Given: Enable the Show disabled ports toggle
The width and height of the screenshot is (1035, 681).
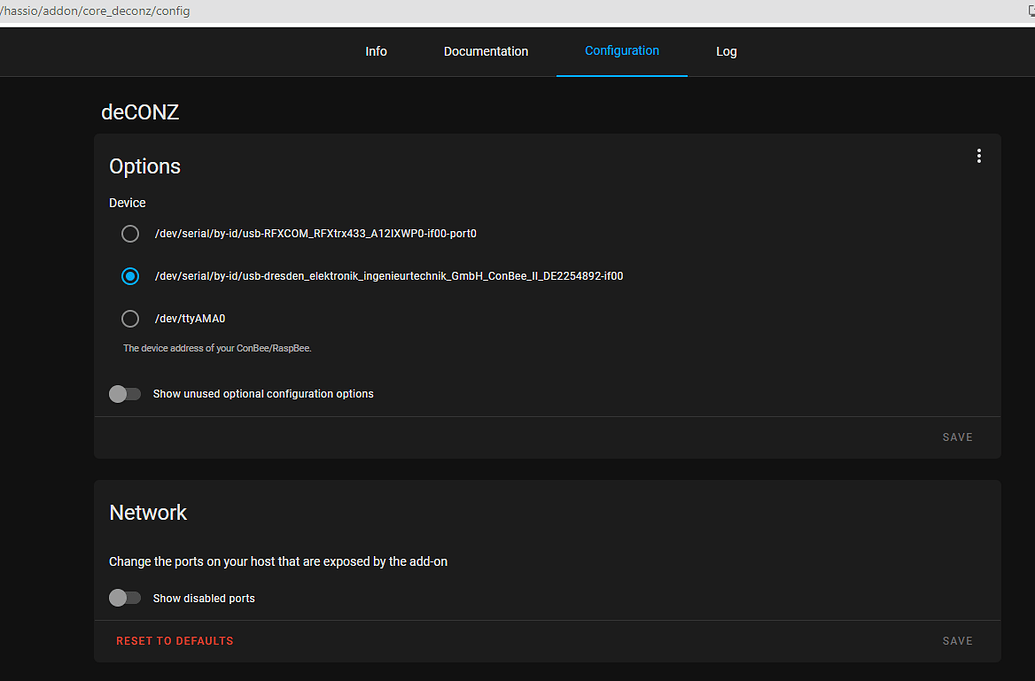Looking at the screenshot, I should (x=125, y=597).
